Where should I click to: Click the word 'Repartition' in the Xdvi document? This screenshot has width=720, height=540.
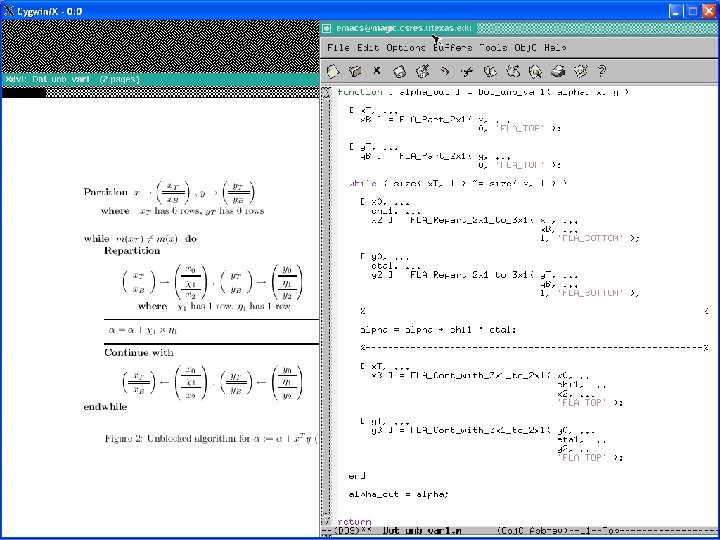(x=132, y=251)
